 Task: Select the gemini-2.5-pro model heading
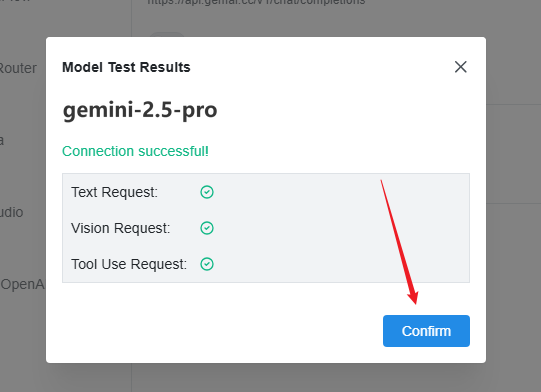pyautogui.click(x=140, y=110)
